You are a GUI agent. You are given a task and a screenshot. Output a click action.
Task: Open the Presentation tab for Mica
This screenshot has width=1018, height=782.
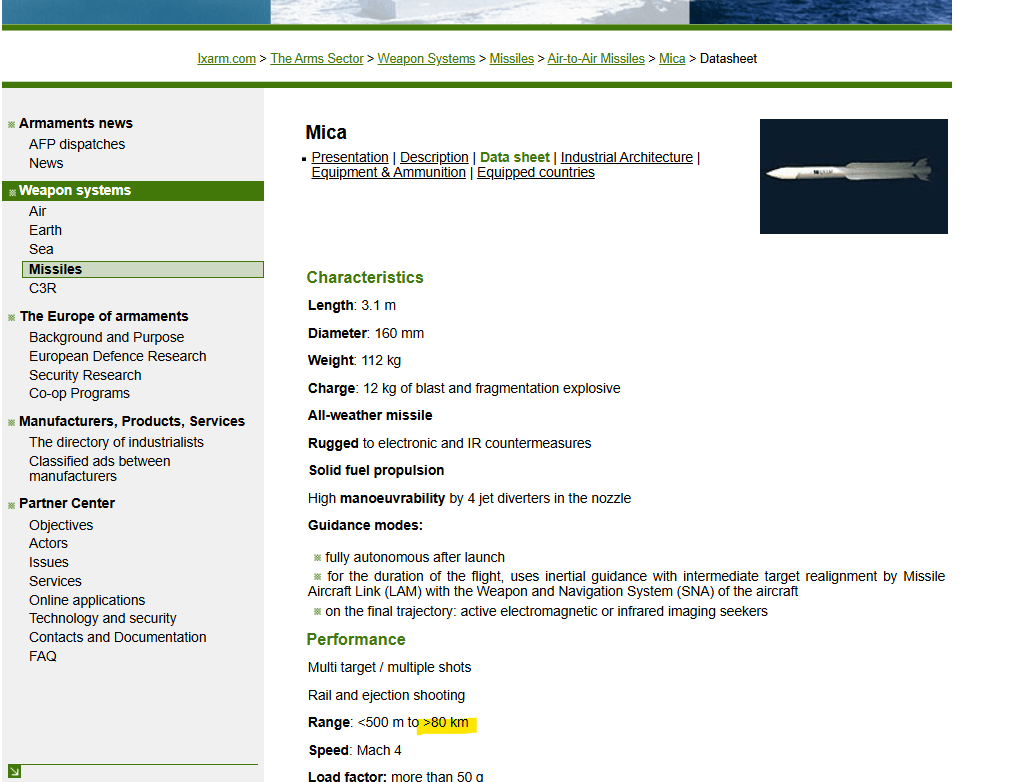(350, 157)
